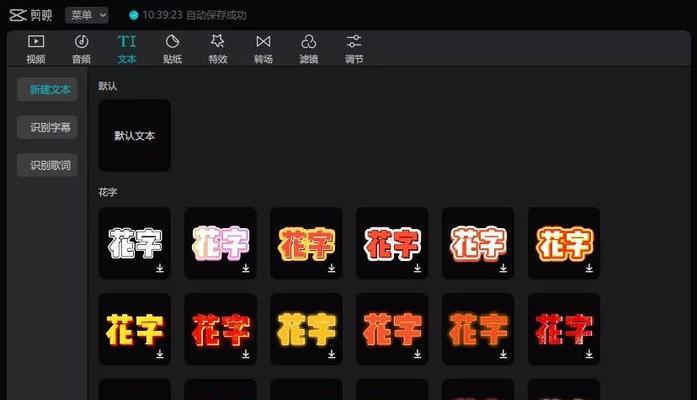Download the orange-glow 花字 style in first row

pyautogui.click(x=589, y=268)
